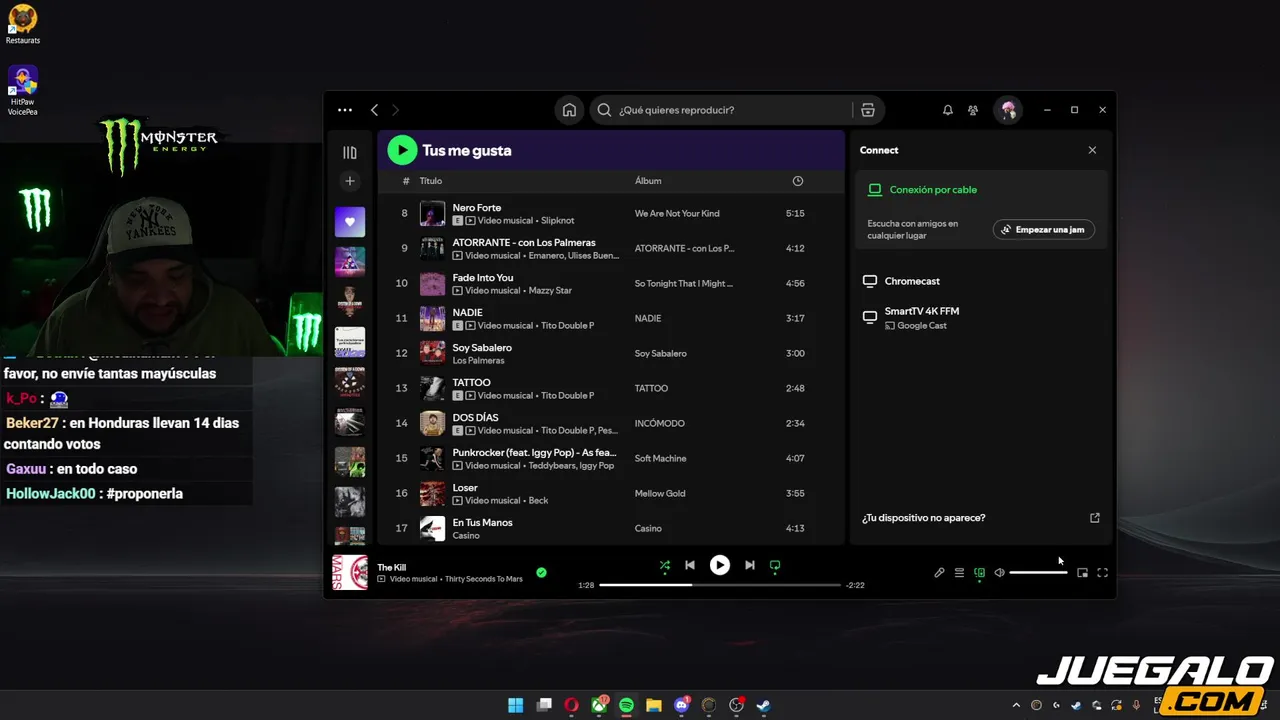
Task: Open Thirty Seconds To Mars artist link
Action: (484, 579)
